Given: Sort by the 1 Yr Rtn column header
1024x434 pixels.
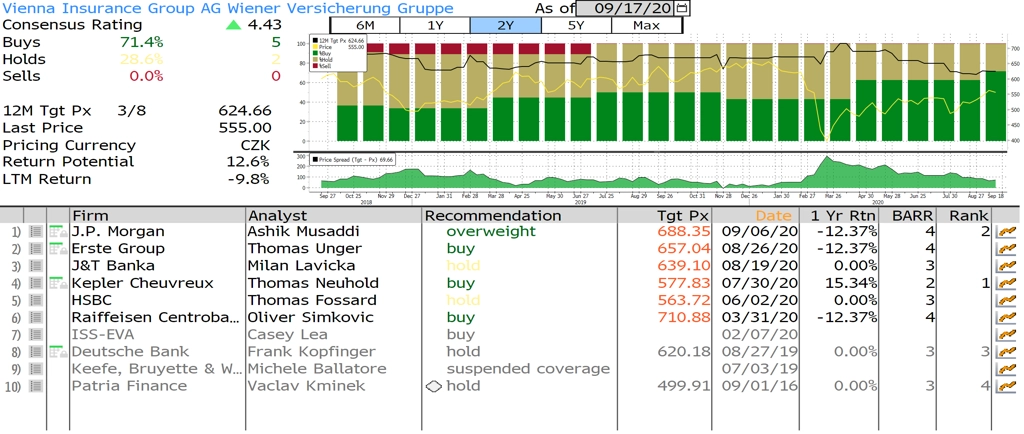Looking at the screenshot, I should 840,215.
